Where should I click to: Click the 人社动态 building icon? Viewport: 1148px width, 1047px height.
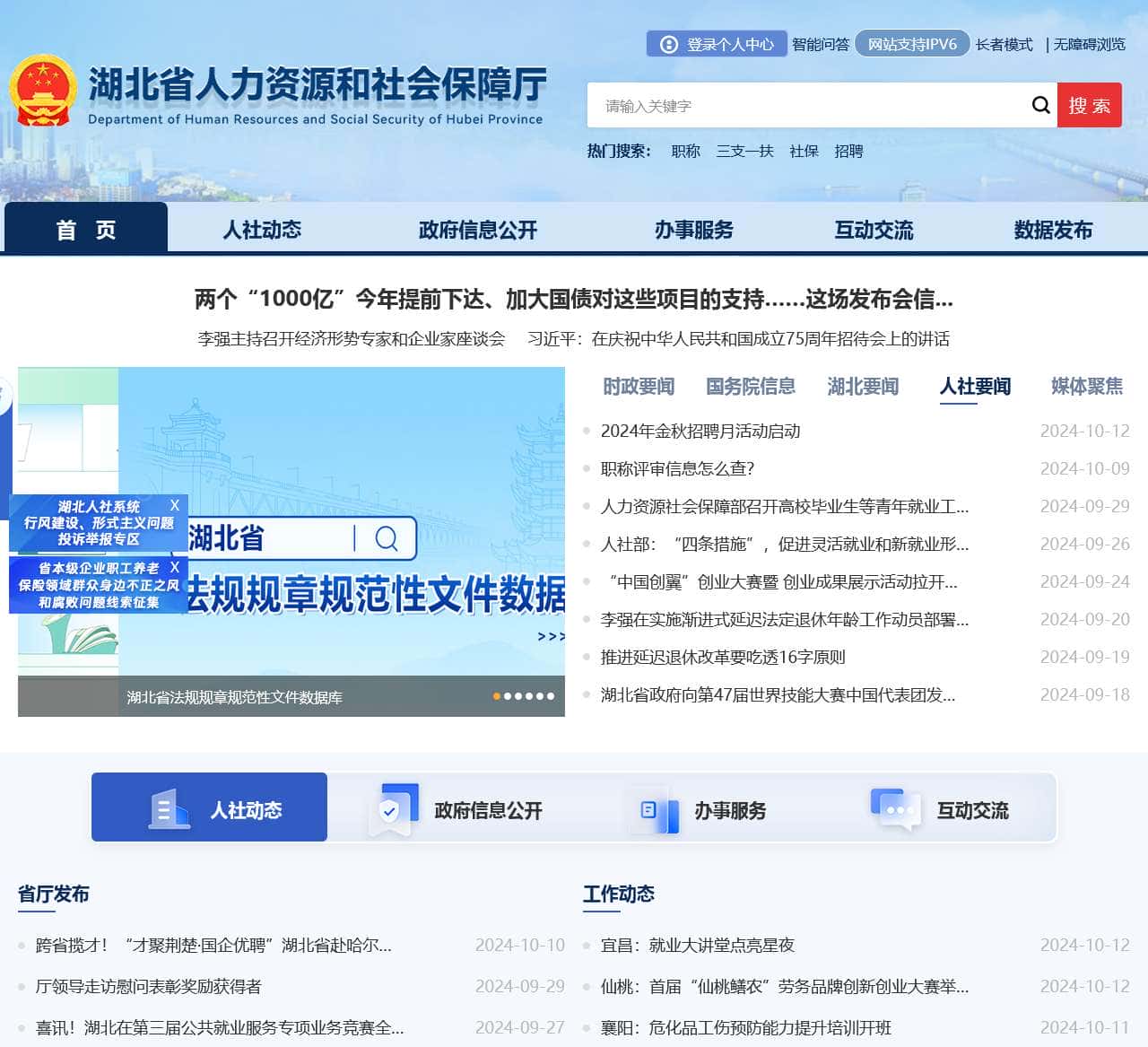coord(169,808)
